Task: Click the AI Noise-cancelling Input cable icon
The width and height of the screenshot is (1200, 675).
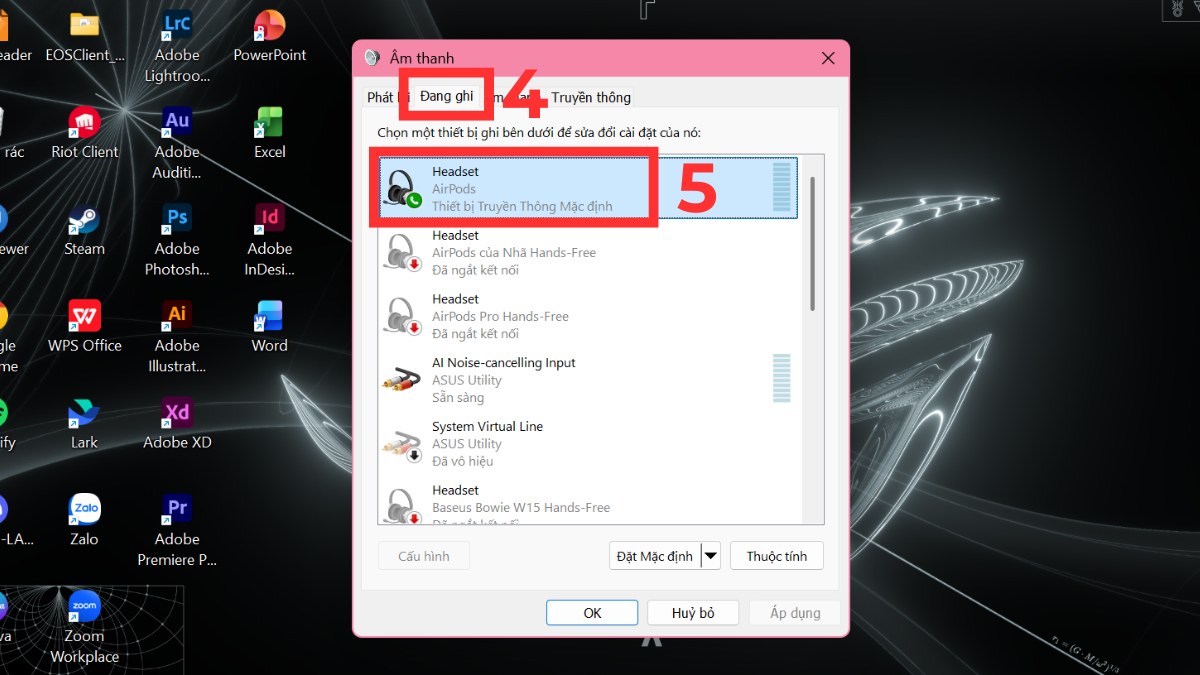Action: pos(402,380)
